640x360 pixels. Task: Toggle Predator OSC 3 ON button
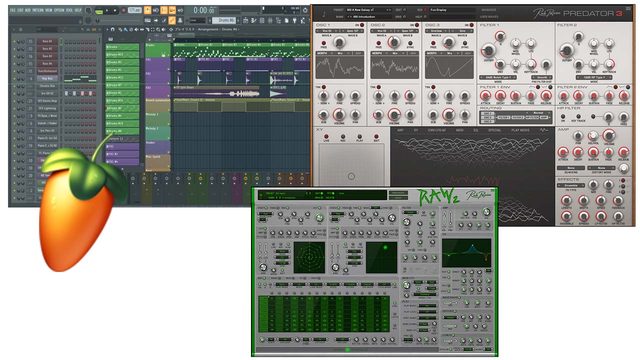tap(471, 25)
